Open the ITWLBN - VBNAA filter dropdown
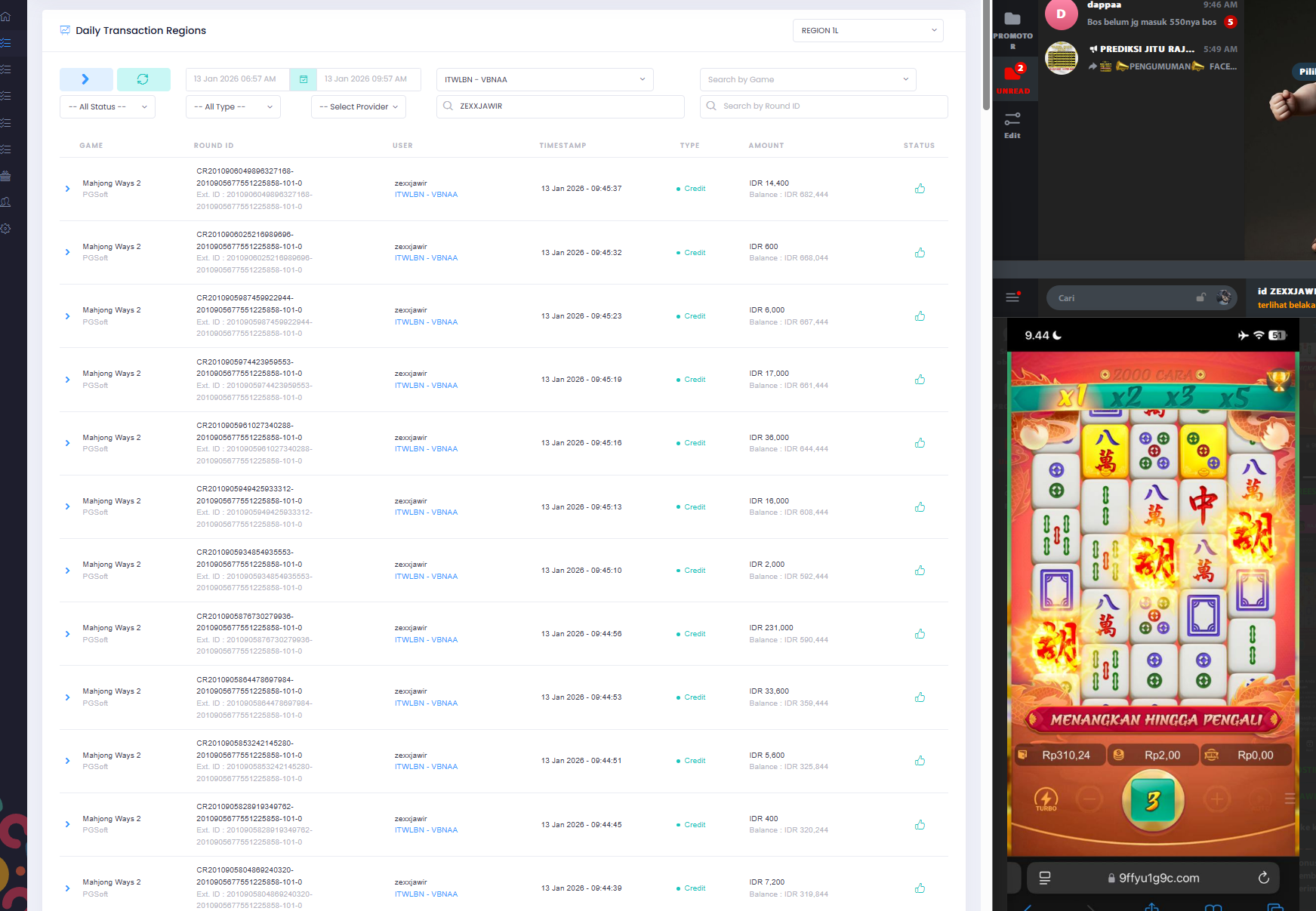The width and height of the screenshot is (1316, 911). [545, 79]
